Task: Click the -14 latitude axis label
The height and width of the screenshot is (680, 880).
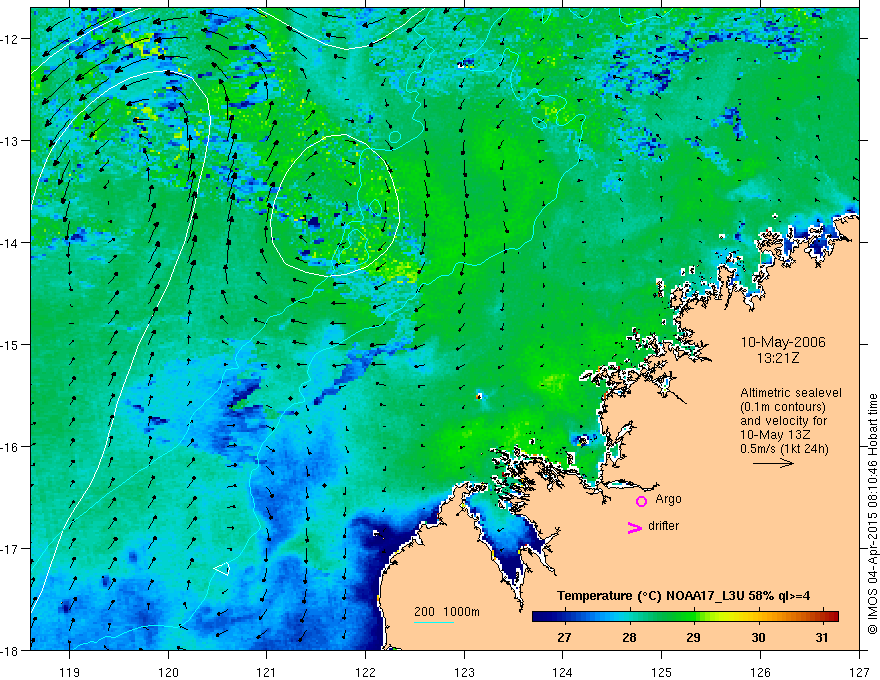Action: [11, 243]
